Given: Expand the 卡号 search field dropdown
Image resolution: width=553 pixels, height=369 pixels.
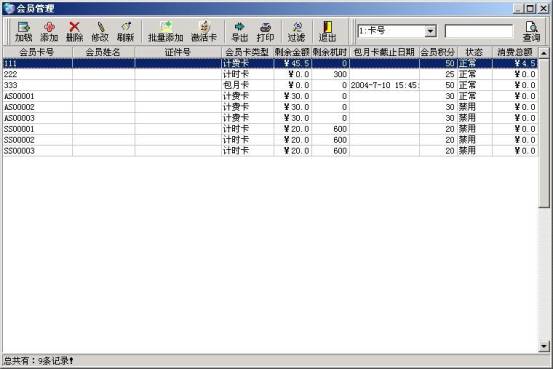Looking at the screenshot, I should (430, 31).
